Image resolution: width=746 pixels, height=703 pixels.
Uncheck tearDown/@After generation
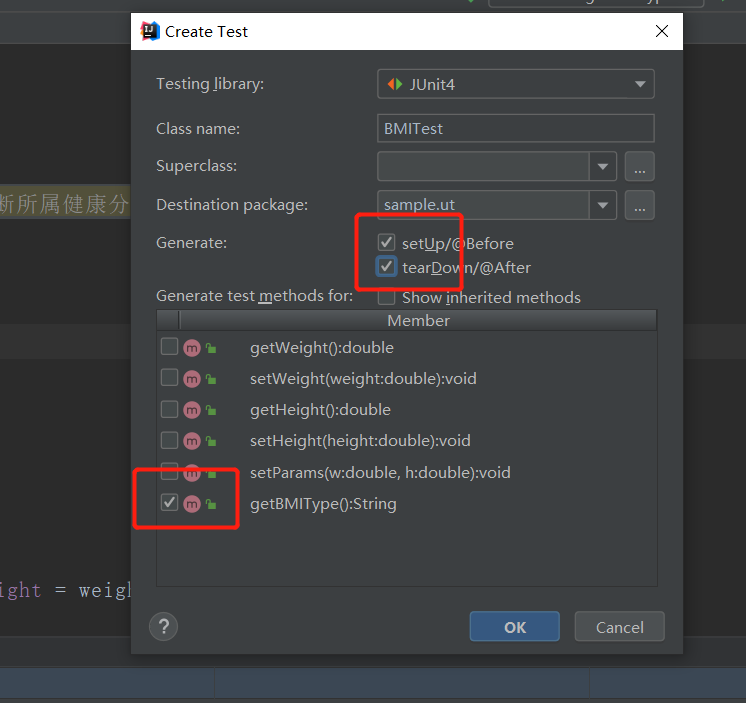[386, 266]
